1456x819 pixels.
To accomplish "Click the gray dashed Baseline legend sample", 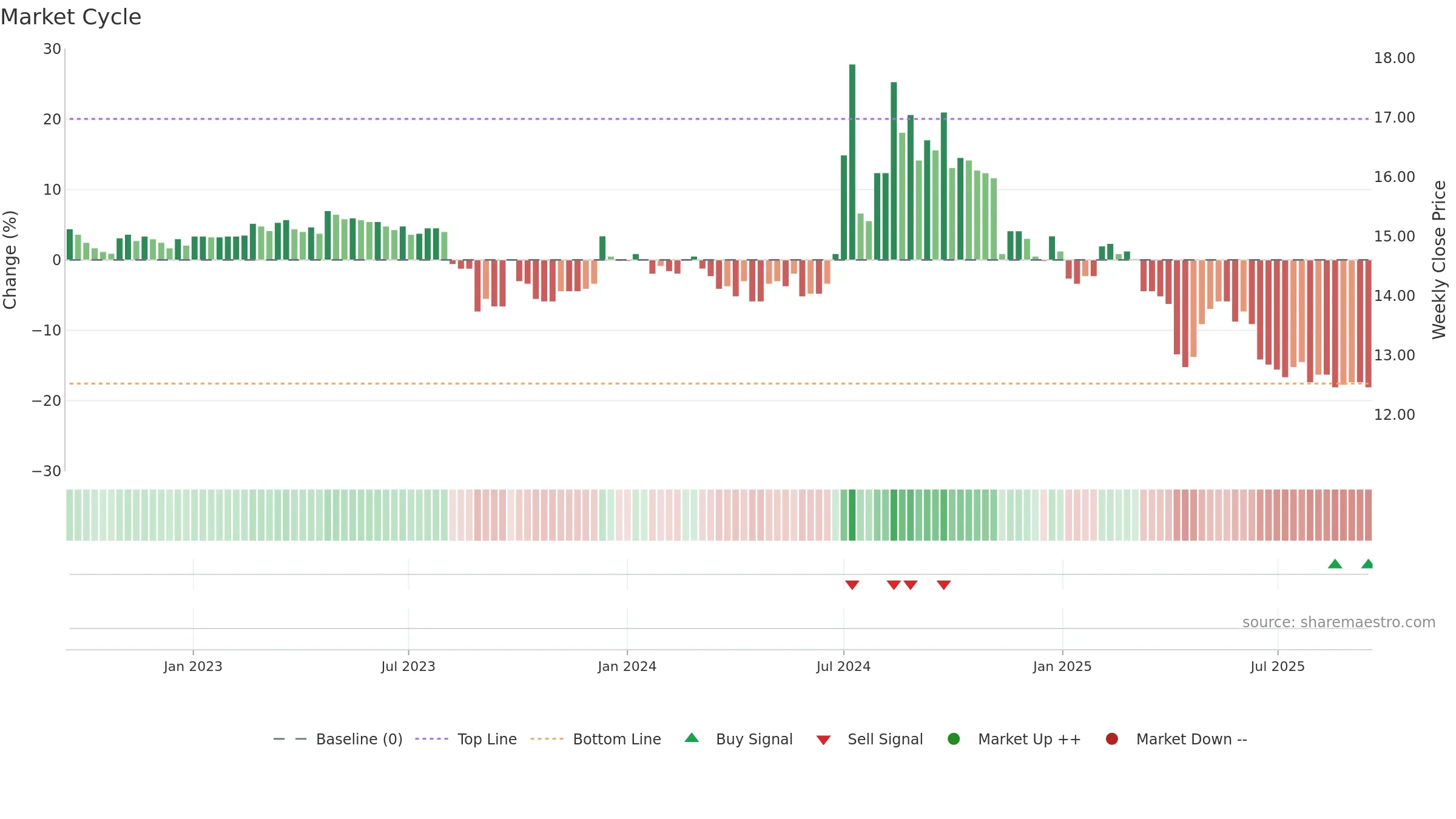I will click(290, 739).
